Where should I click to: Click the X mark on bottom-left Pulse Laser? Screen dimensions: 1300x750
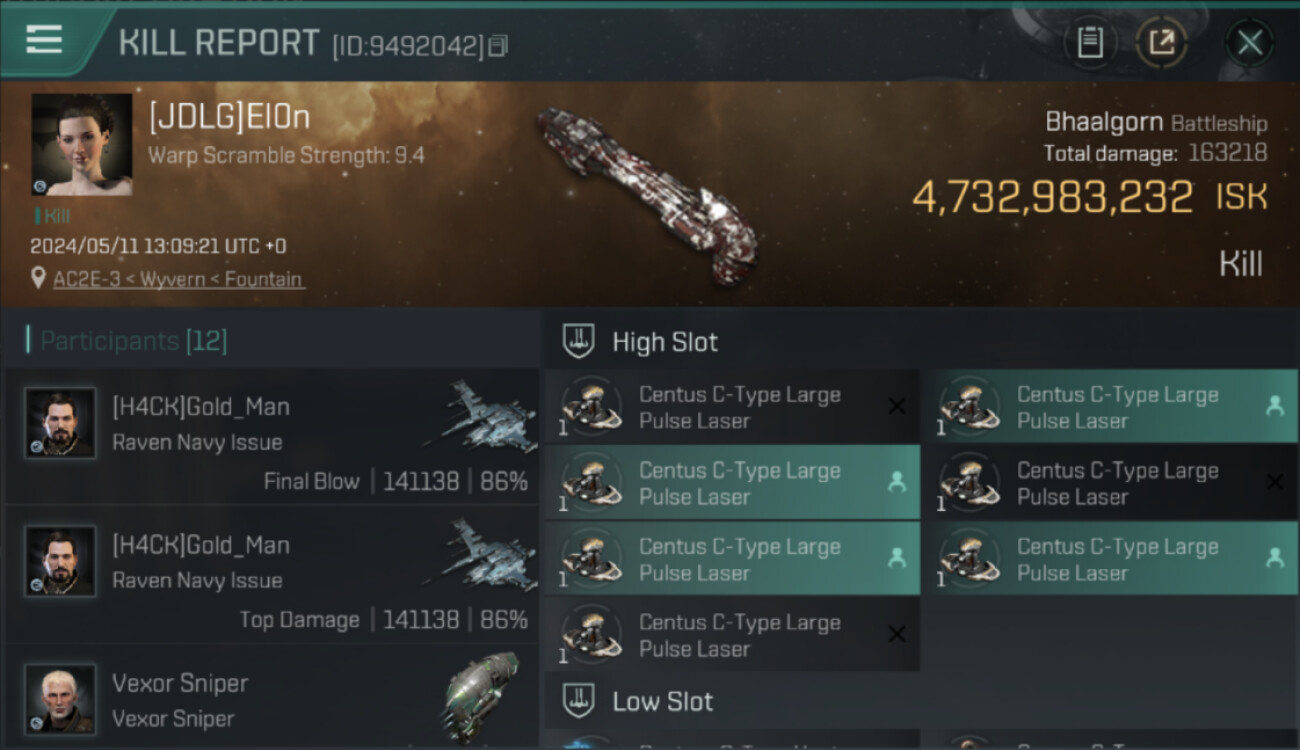[x=897, y=634]
